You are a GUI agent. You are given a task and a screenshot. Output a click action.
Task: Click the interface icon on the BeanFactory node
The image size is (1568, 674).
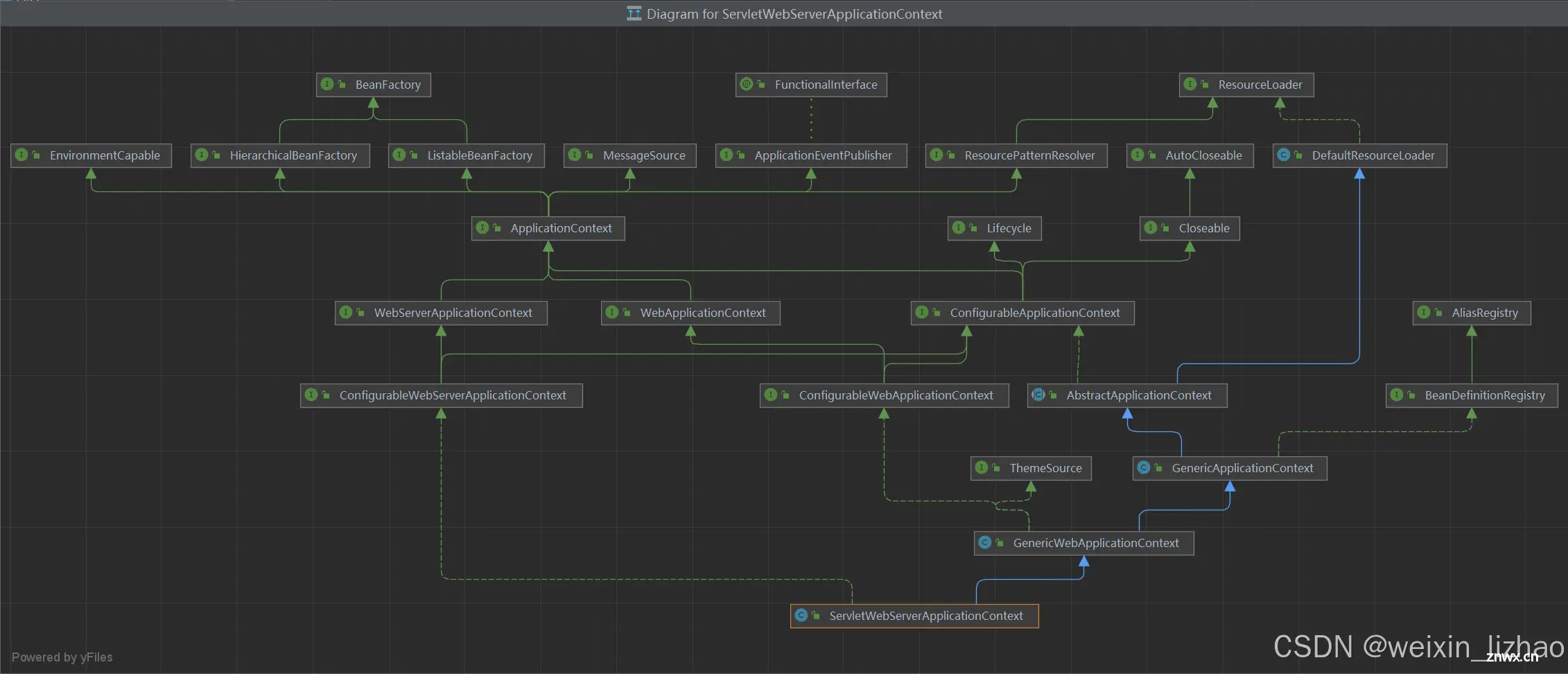327,84
